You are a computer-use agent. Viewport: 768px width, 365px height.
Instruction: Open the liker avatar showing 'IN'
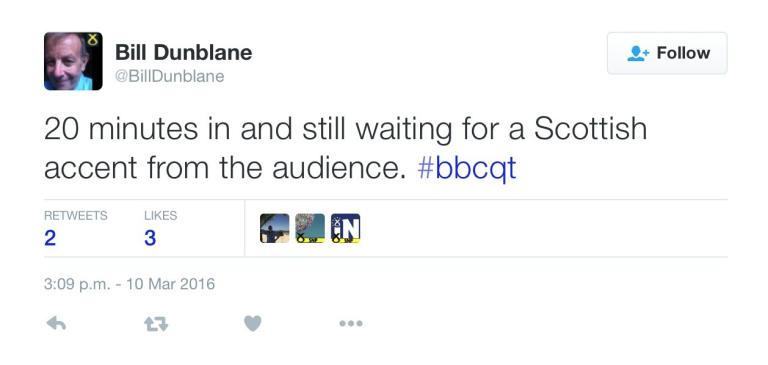(x=345, y=228)
